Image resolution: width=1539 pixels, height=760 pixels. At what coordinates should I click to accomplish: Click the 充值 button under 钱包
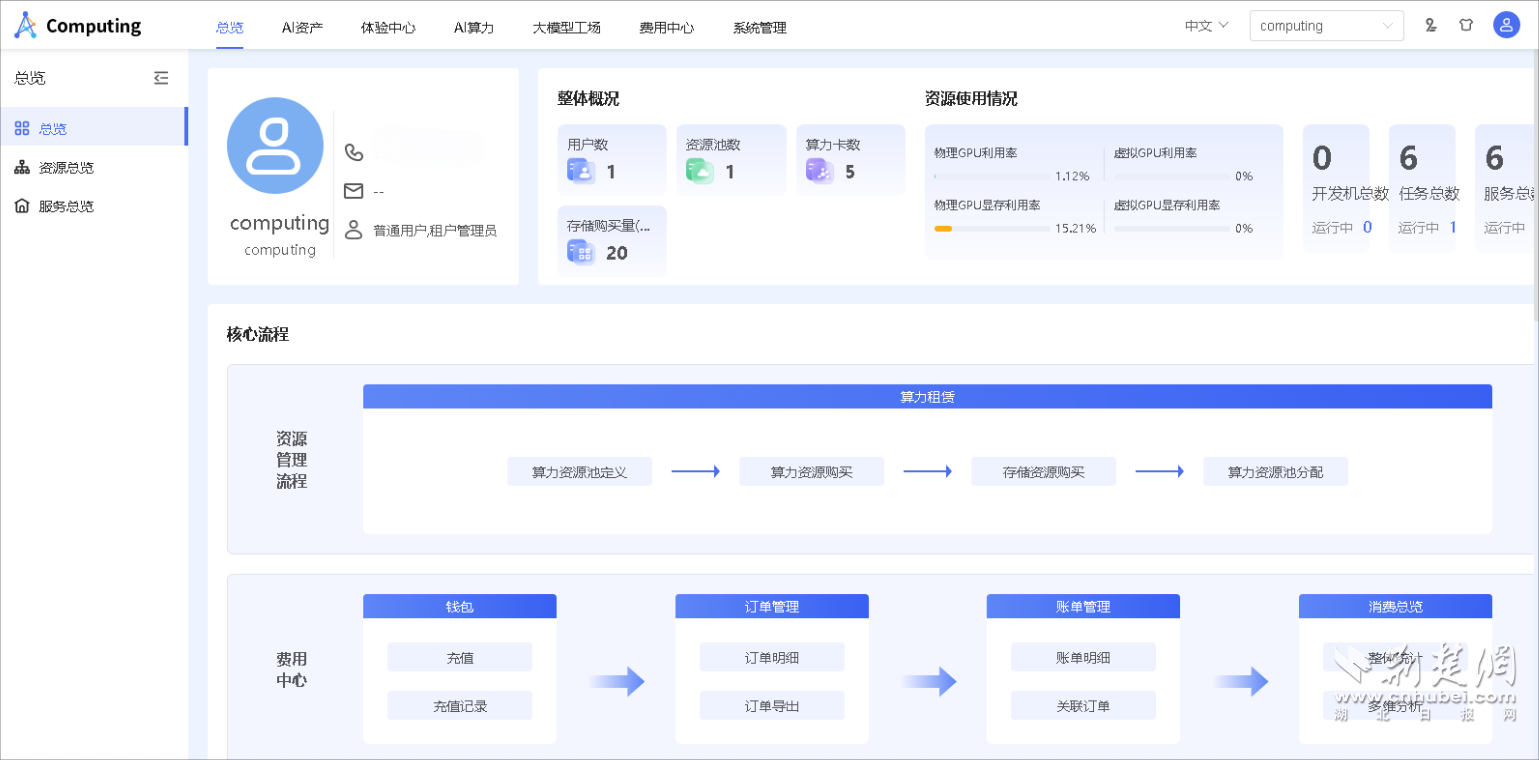460,658
